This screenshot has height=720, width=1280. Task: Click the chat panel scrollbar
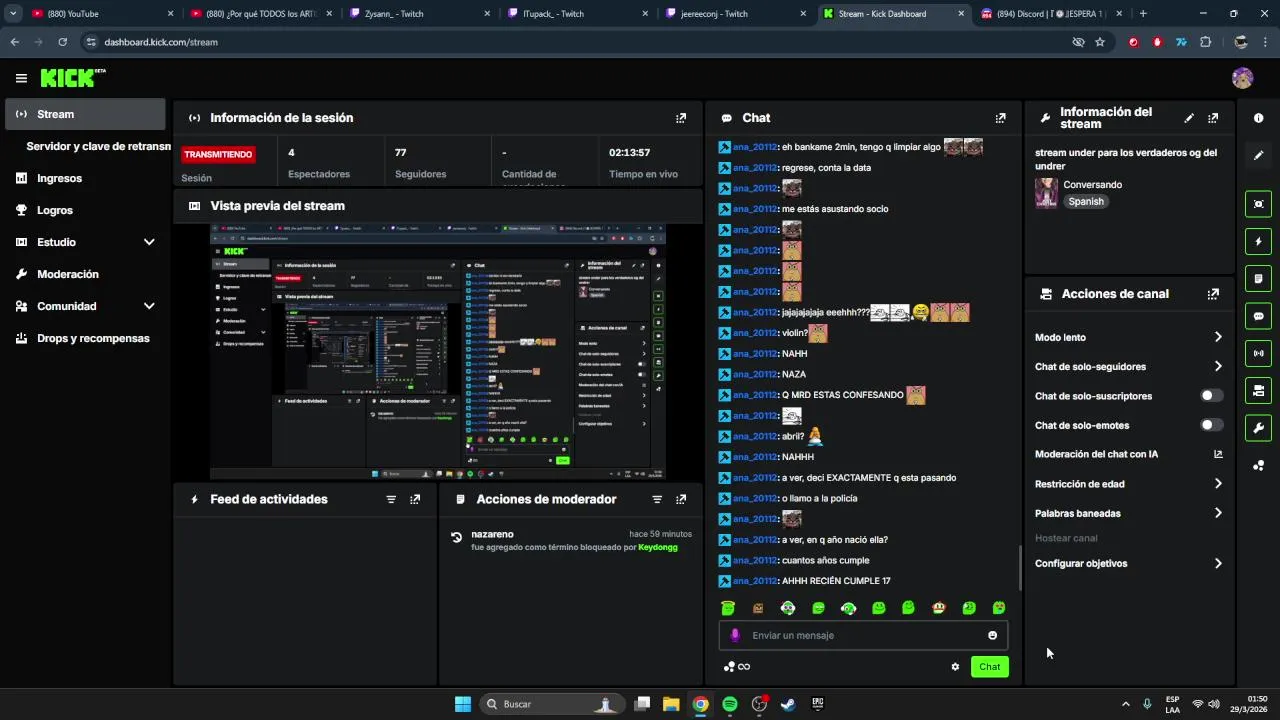pos(1020,568)
